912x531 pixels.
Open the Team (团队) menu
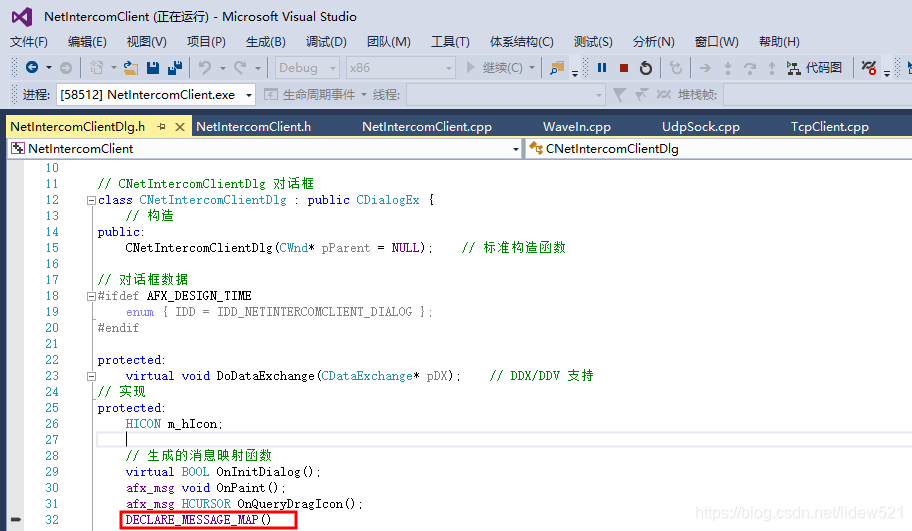(x=389, y=42)
